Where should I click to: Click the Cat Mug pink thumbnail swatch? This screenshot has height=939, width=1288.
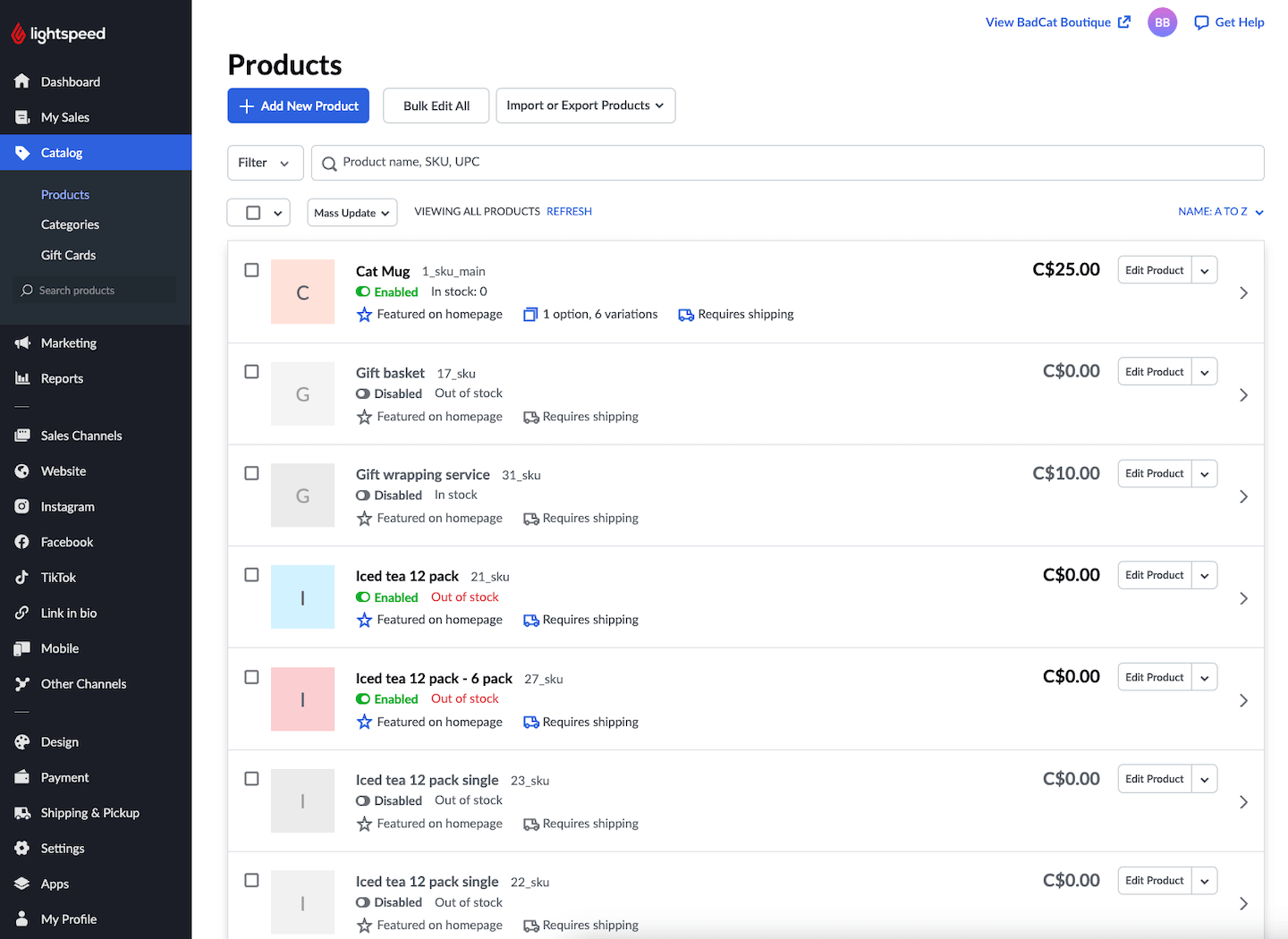coord(302,292)
